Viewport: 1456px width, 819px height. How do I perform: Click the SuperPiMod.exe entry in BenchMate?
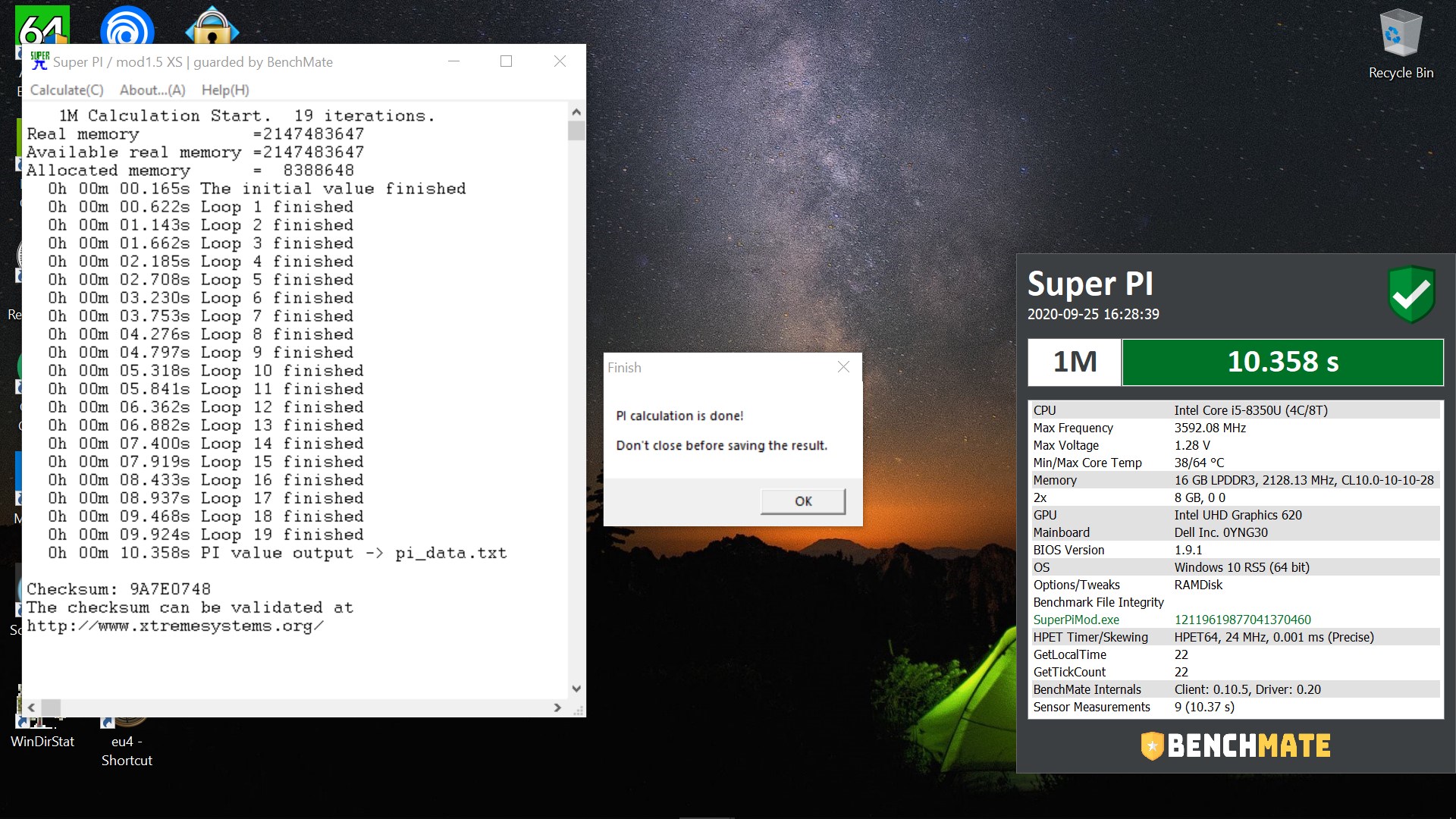click(x=1076, y=620)
